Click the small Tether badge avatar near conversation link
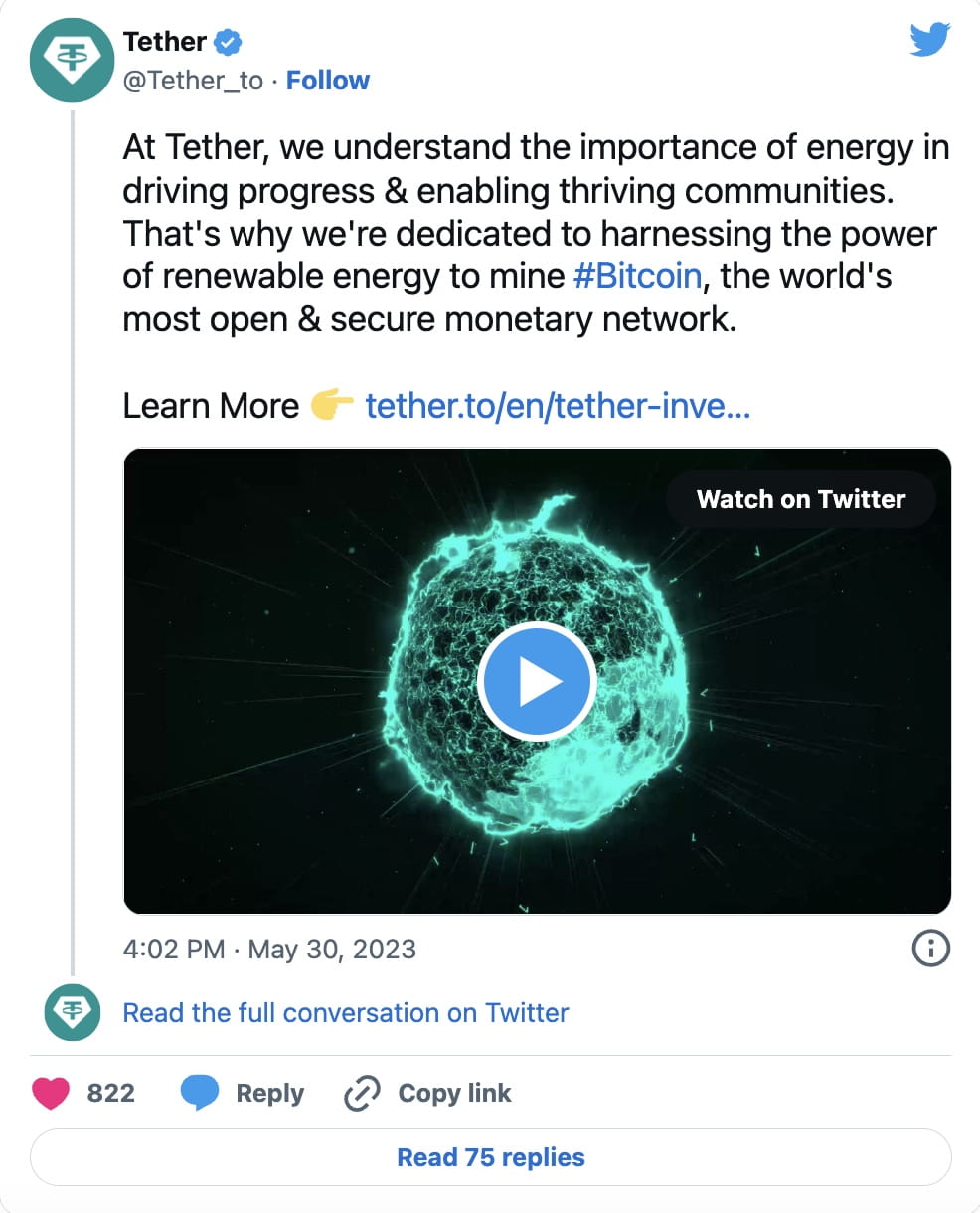The width and height of the screenshot is (980, 1213). click(73, 1012)
